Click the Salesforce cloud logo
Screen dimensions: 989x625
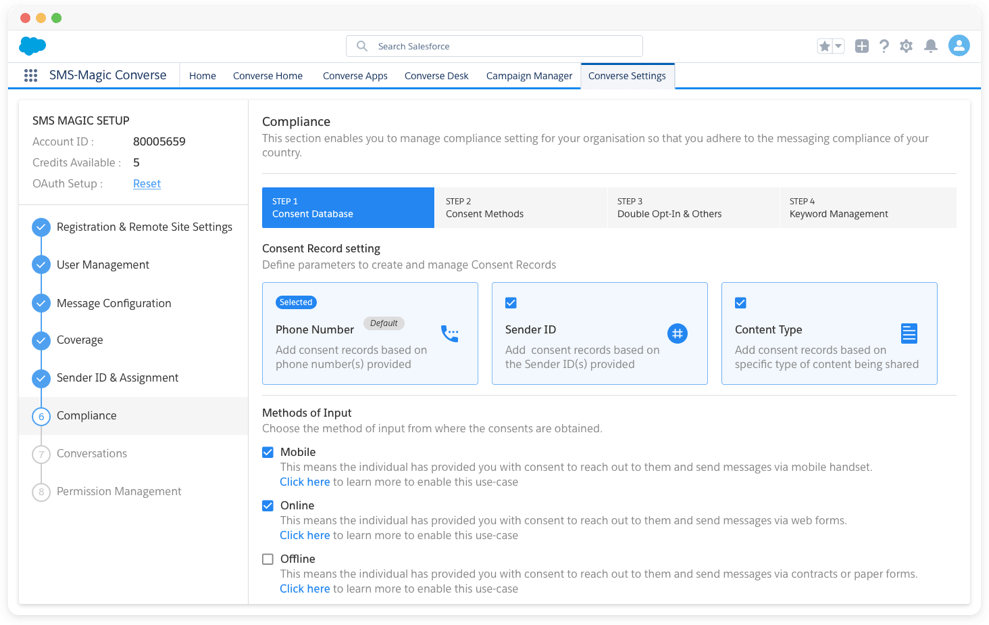pos(31,46)
